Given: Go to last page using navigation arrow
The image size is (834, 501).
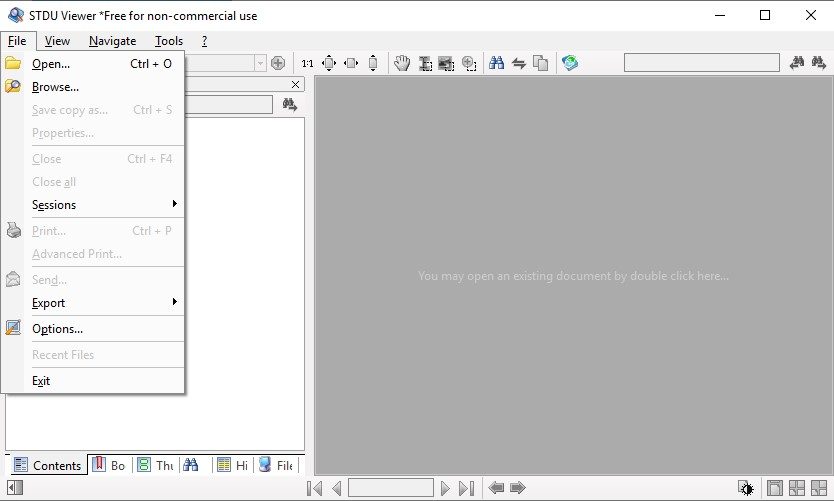Looking at the screenshot, I should tap(466, 488).
